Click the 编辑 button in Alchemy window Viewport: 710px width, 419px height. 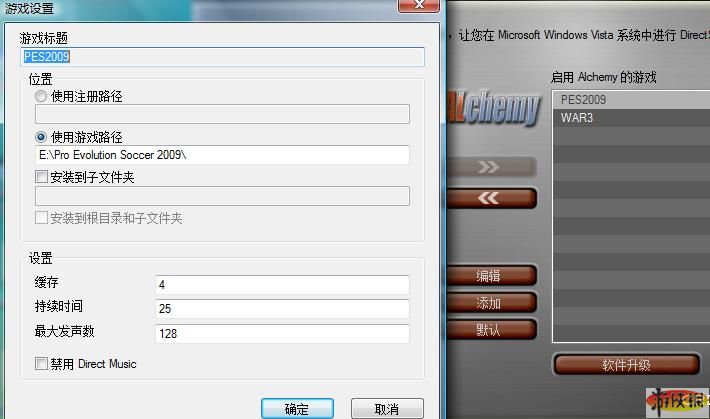click(491, 275)
